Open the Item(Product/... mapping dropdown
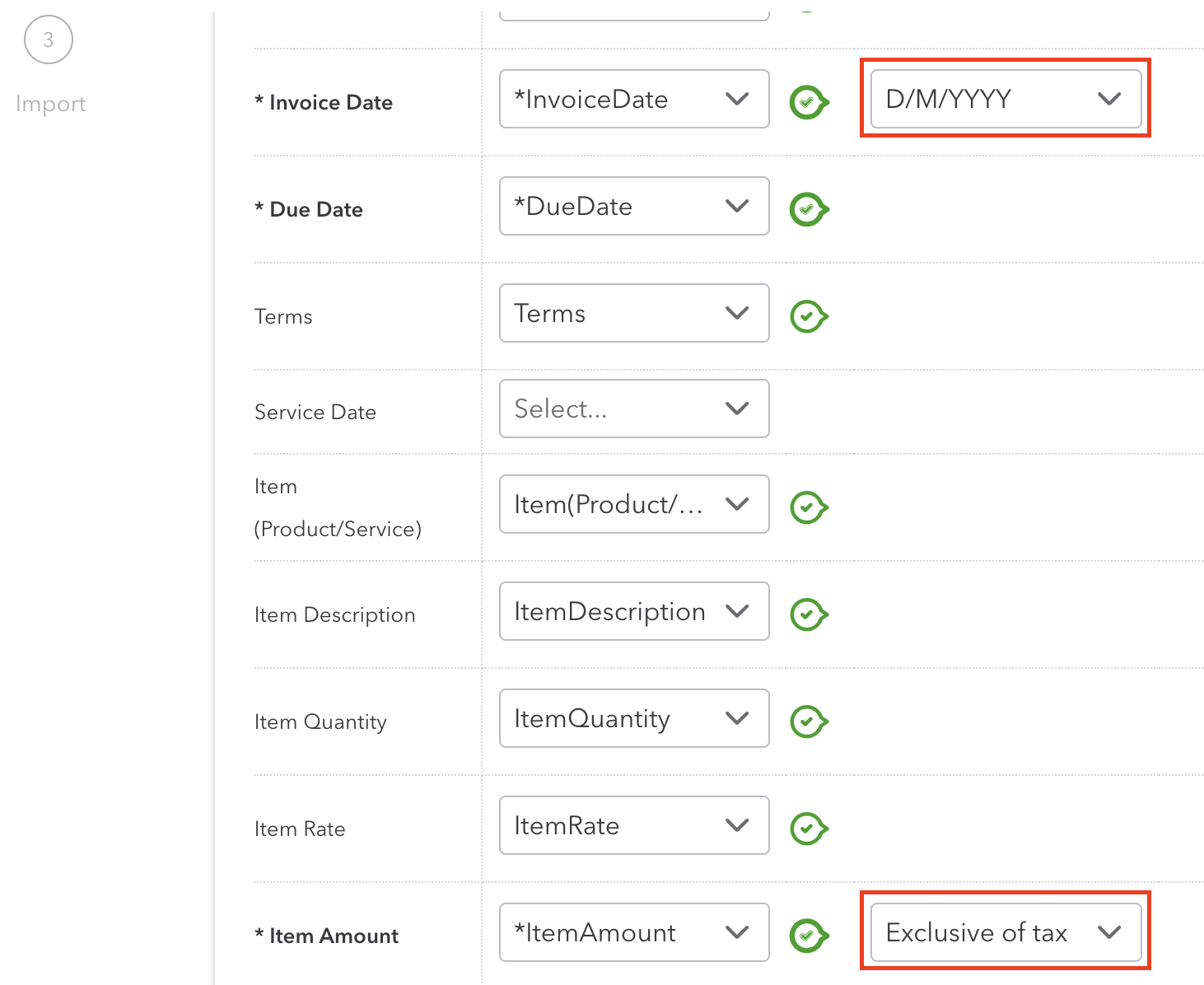The image size is (1204, 985). pos(633,504)
